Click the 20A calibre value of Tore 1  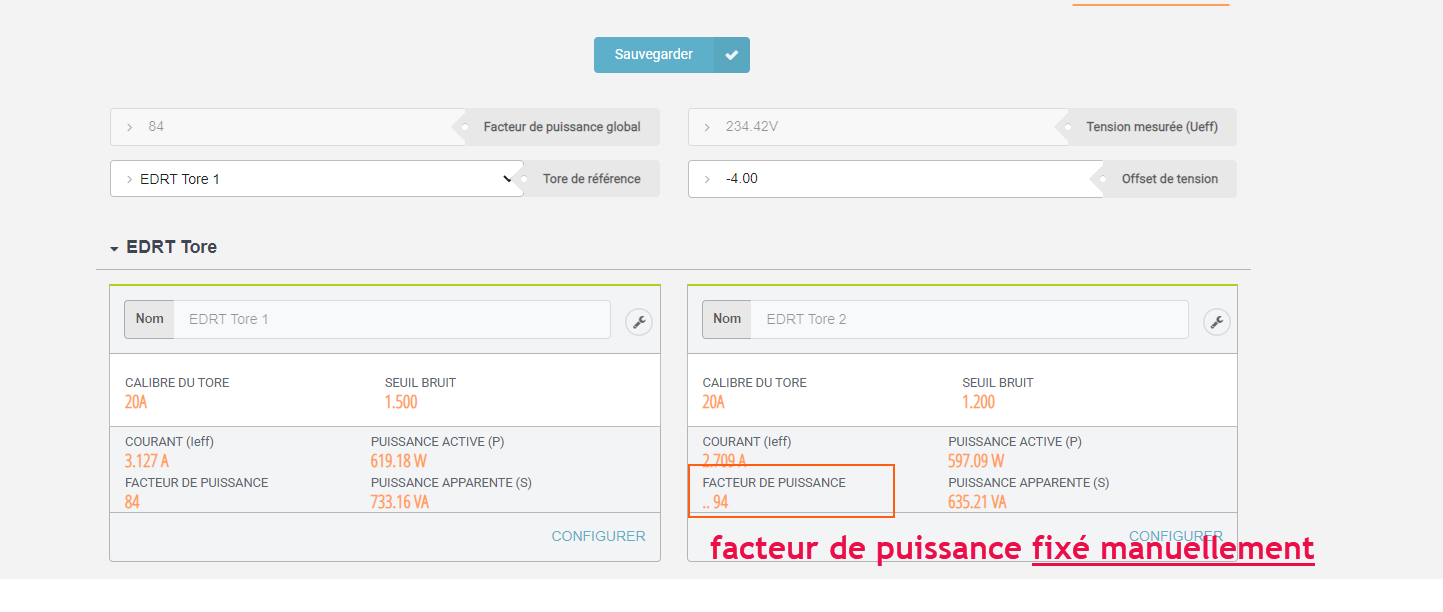click(x=136, y=402)
